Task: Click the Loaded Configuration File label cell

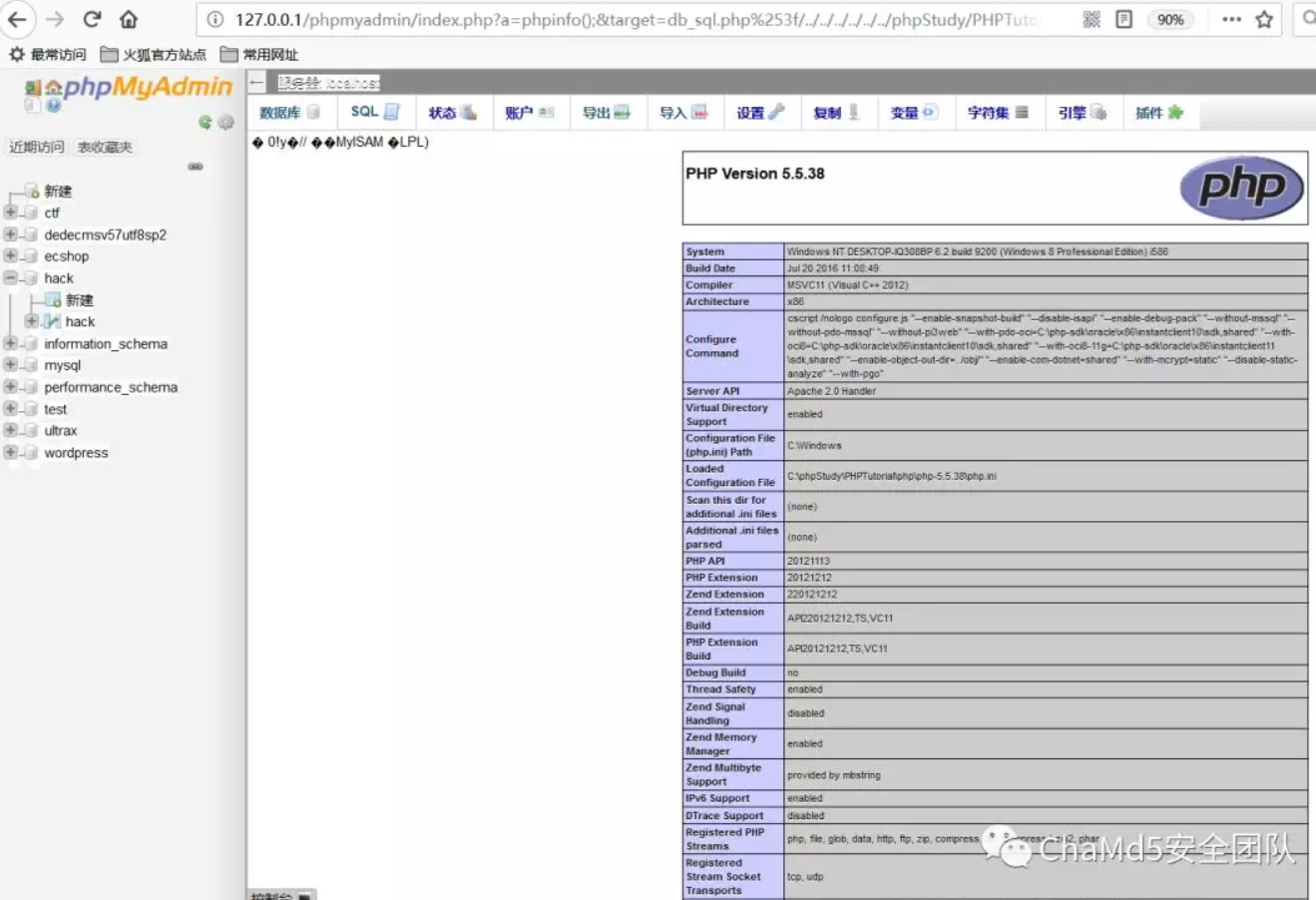Action: [733, 476]
